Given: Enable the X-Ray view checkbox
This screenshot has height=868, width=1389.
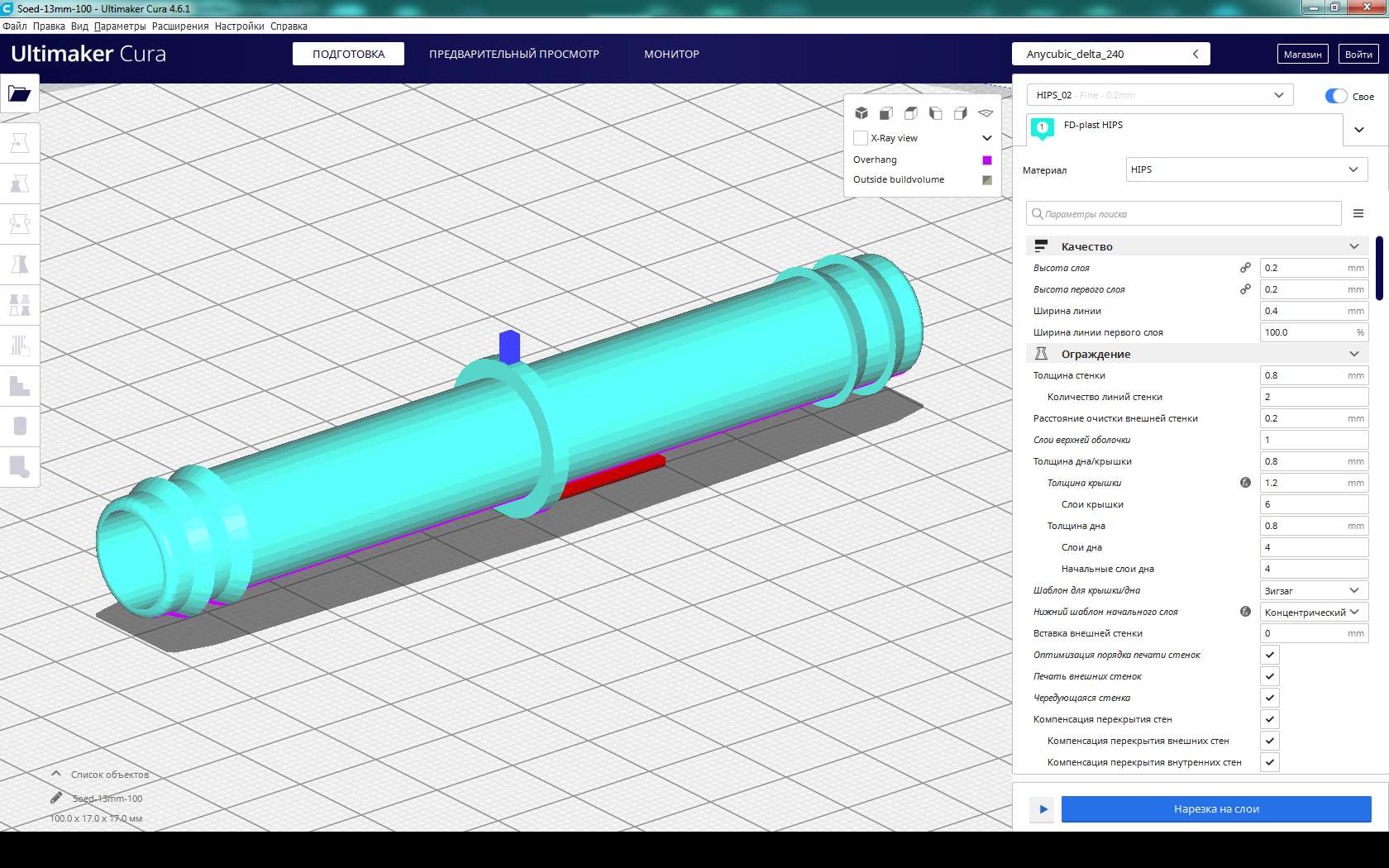Looking at the screenshot, I should (861, 138).
